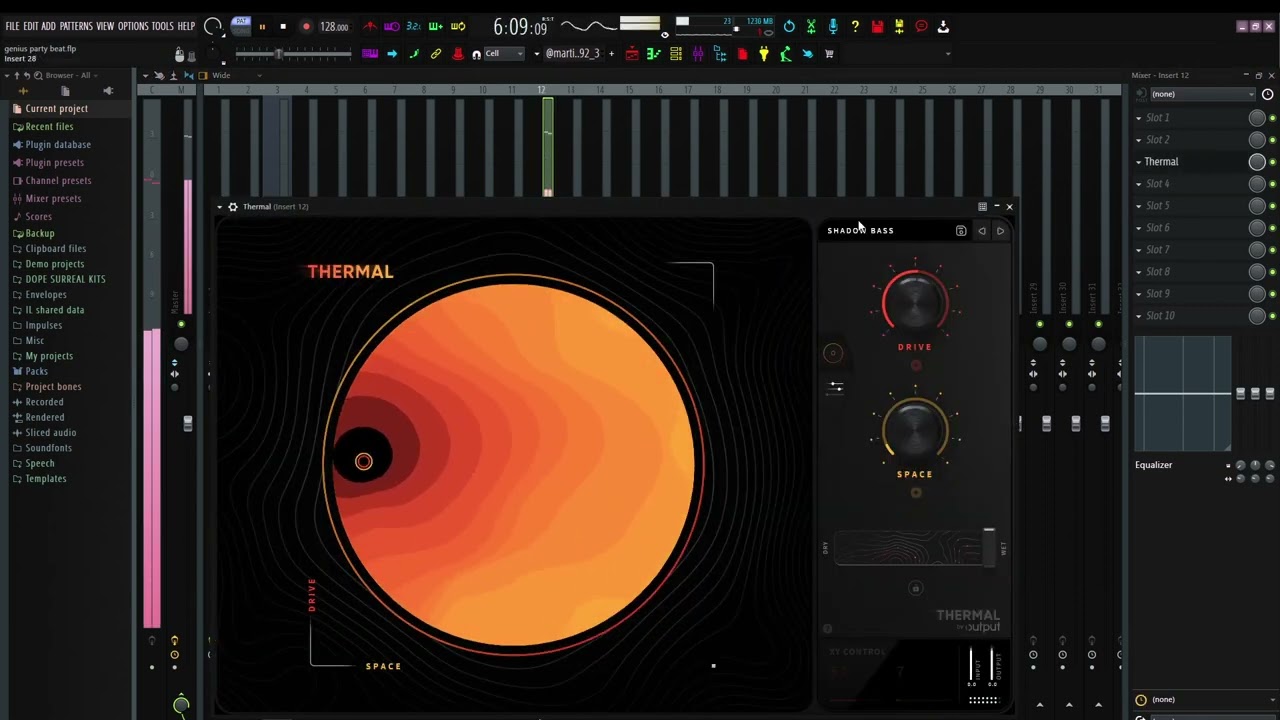Adjust the DRY/WET mix slider handle
Screen dimensions: 1280x720
point(989,547)
